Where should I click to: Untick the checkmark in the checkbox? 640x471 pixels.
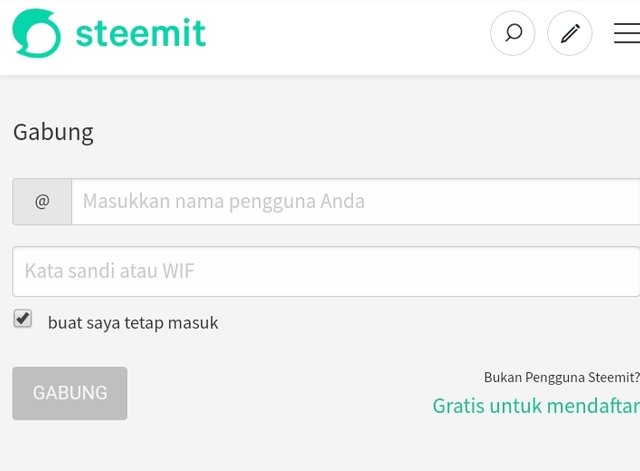[23, 318]
